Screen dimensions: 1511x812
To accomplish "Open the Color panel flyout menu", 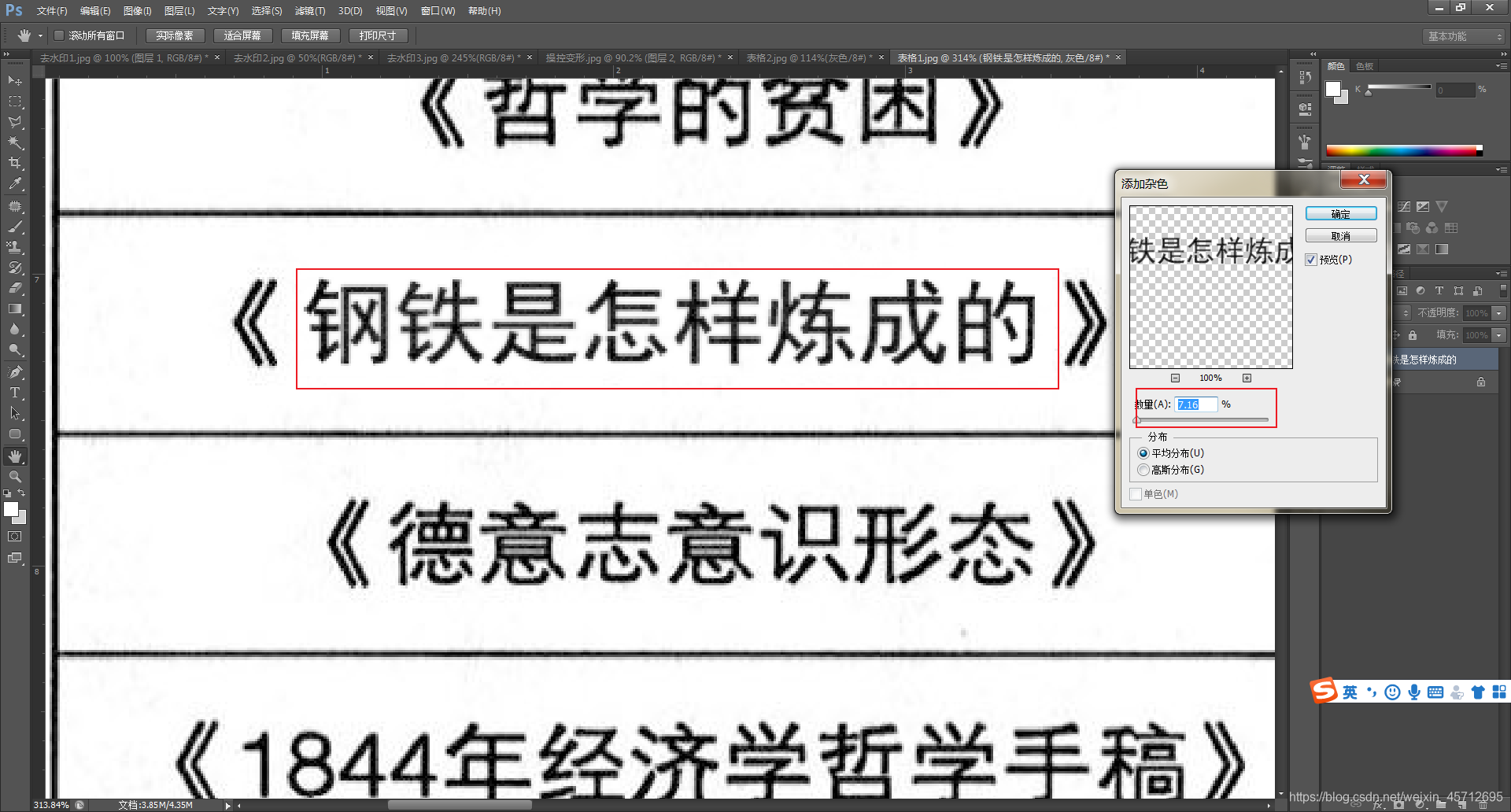I will [x=1502, y=66].
